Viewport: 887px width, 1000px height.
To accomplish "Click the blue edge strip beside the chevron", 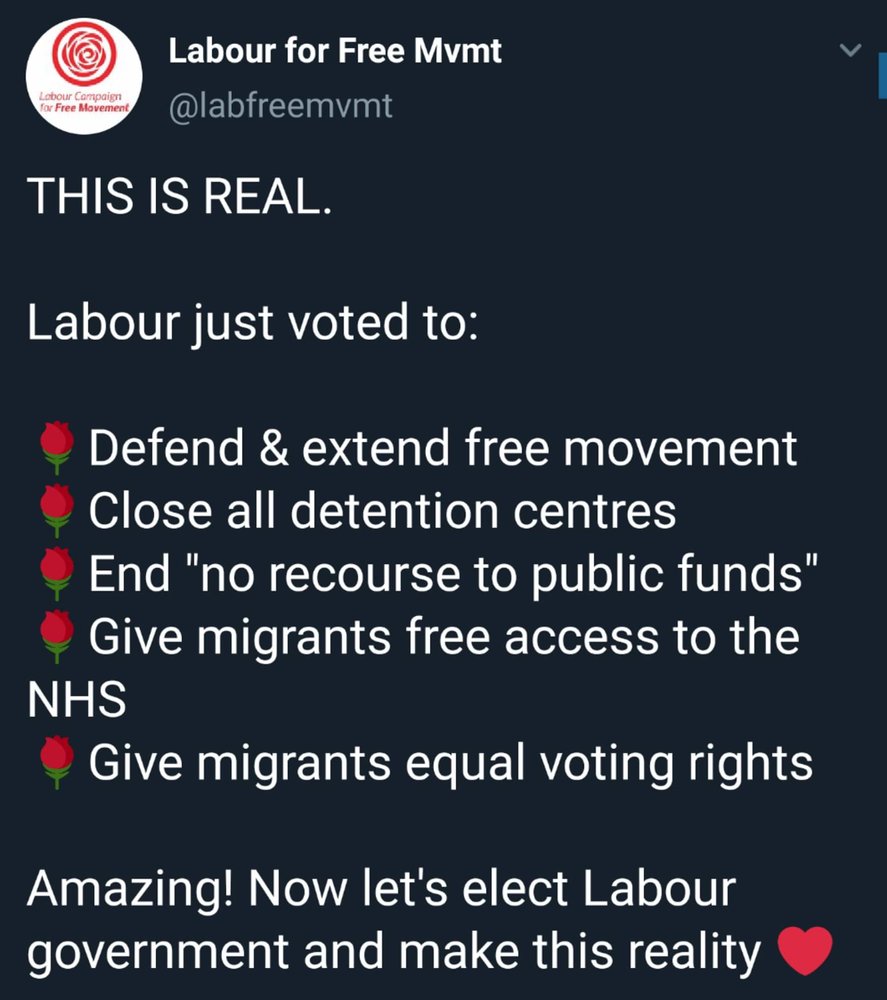I will click(883, 76).
